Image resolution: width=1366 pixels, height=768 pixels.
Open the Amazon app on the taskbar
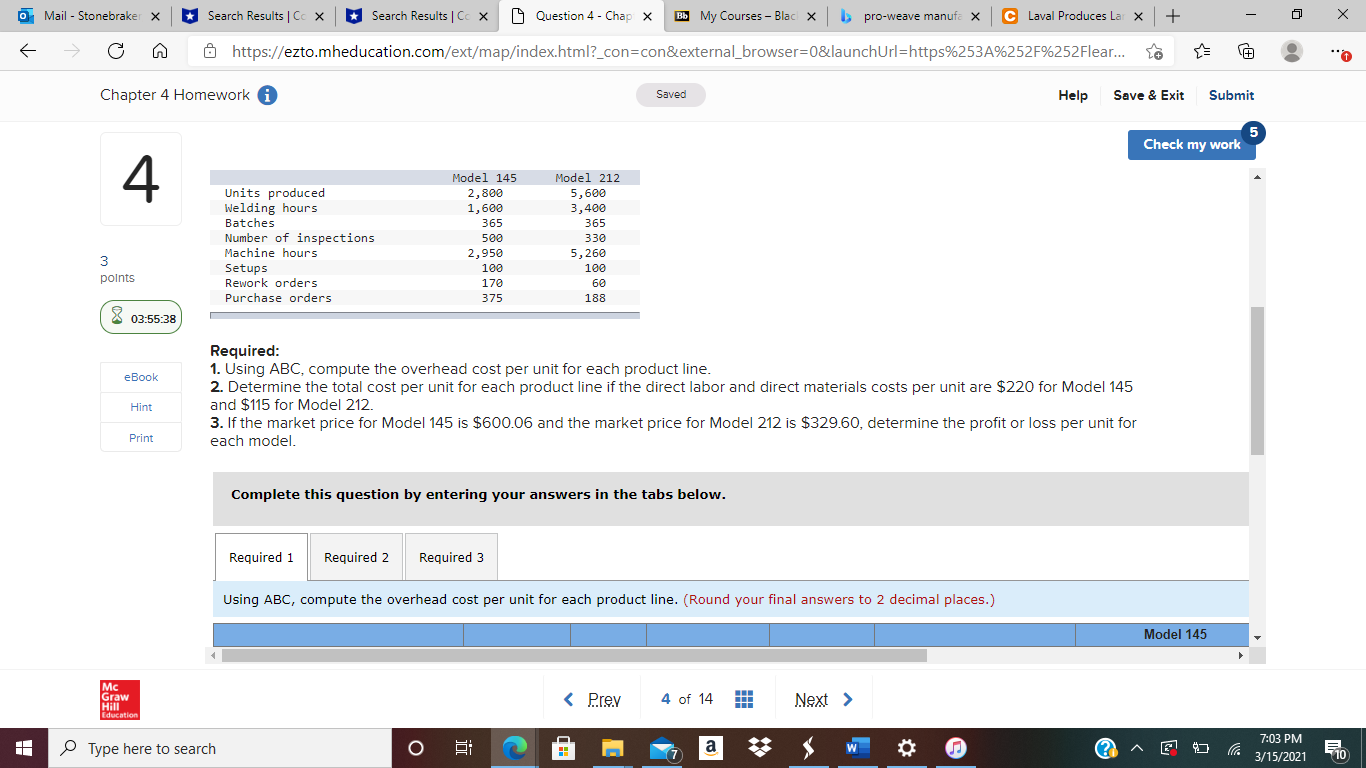710,748
